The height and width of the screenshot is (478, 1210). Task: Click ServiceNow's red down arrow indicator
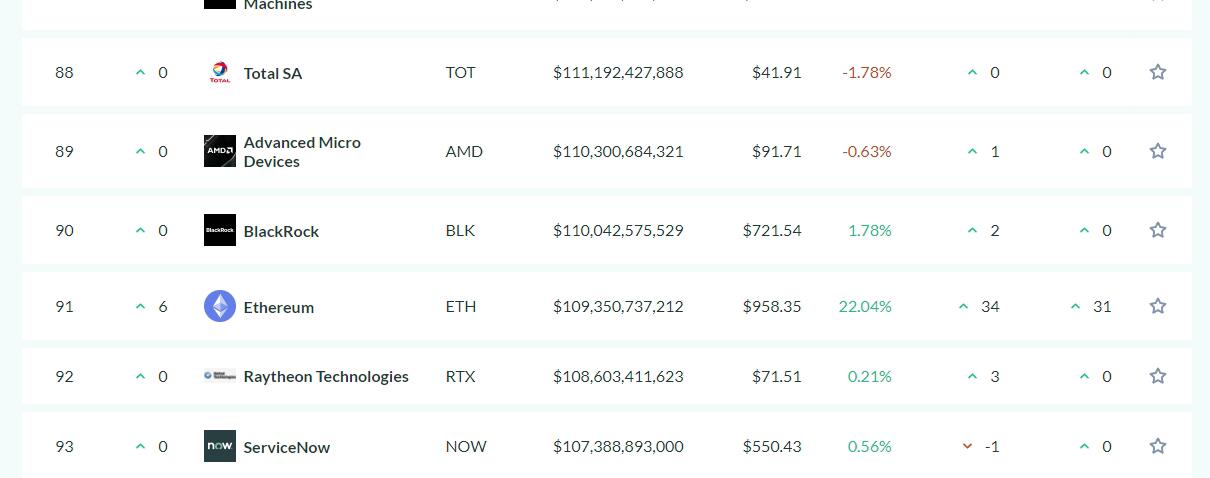(967, 446)
